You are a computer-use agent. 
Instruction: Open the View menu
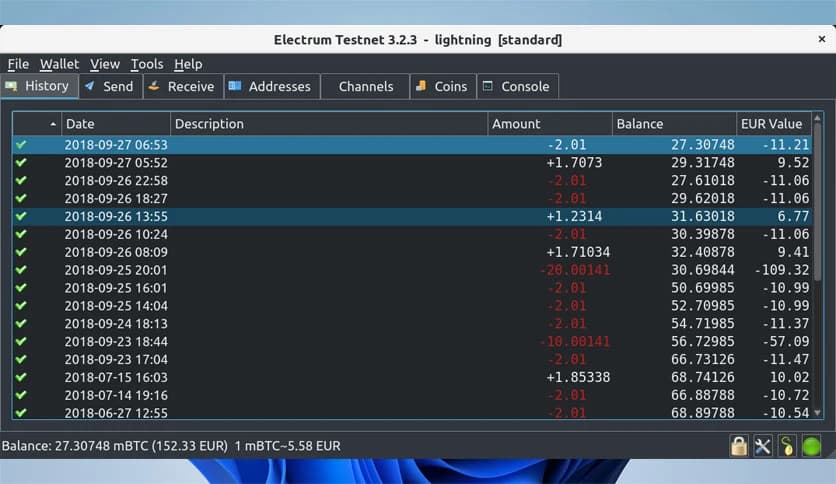pos(104,64)
